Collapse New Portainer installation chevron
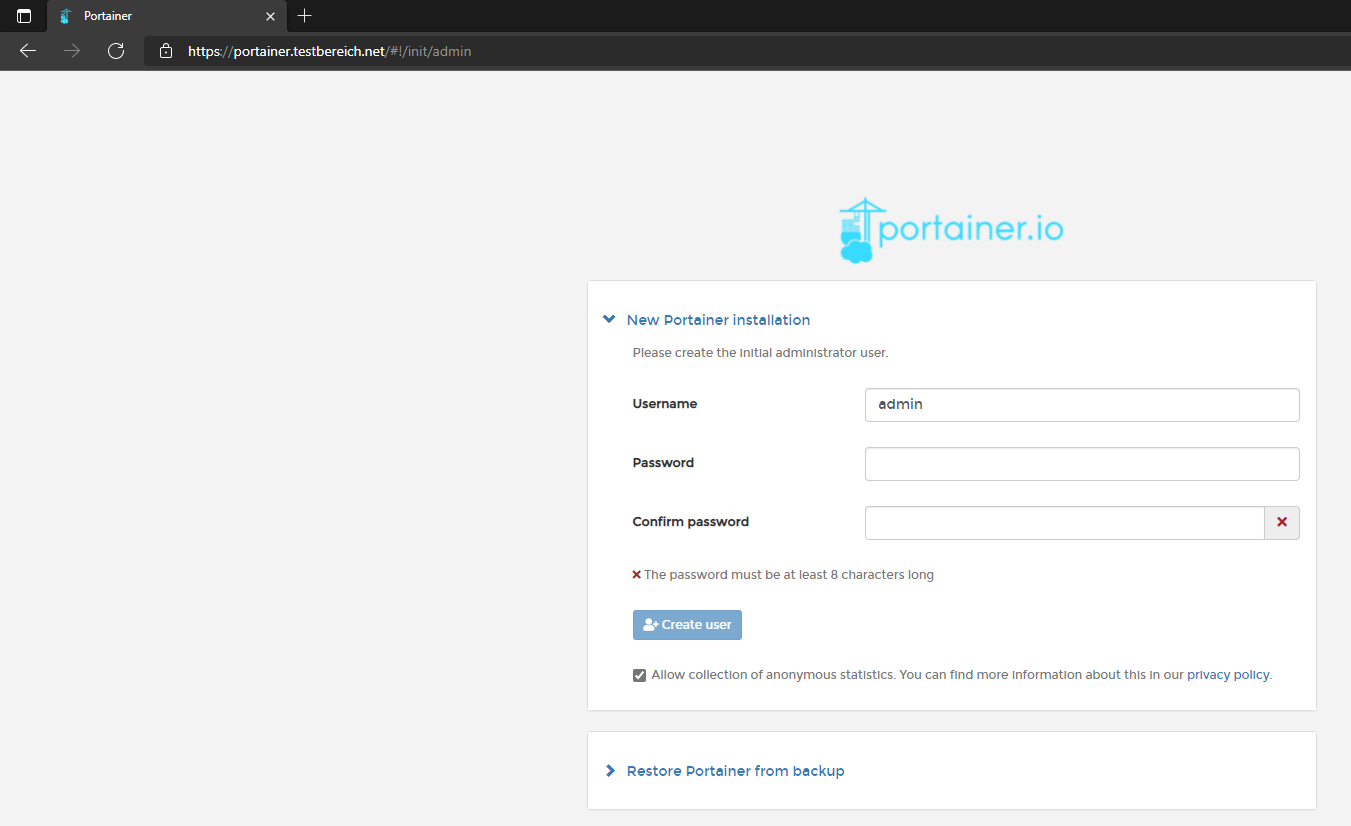1351x826 pixels. [x=609, y=320]
